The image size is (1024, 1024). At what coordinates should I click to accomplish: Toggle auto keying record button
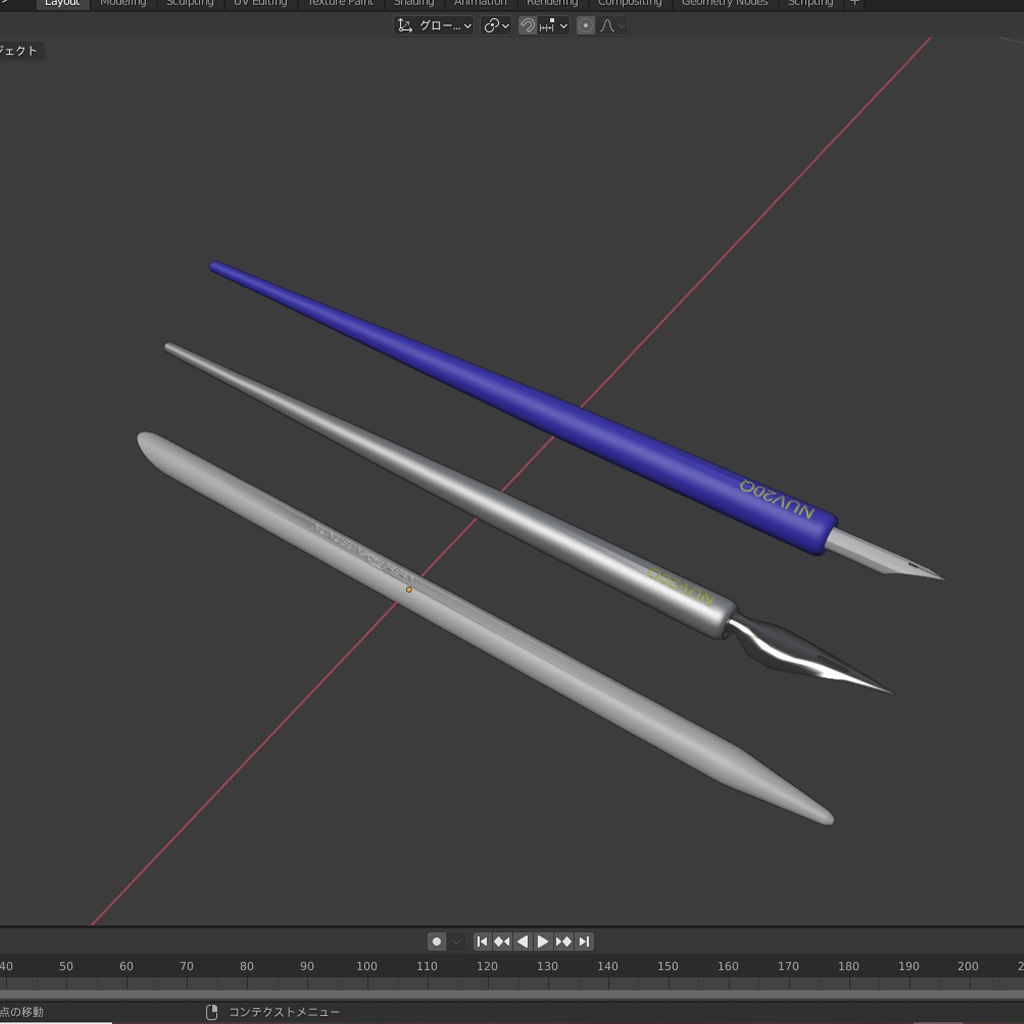pyautogui.click(x=437, y=941)
